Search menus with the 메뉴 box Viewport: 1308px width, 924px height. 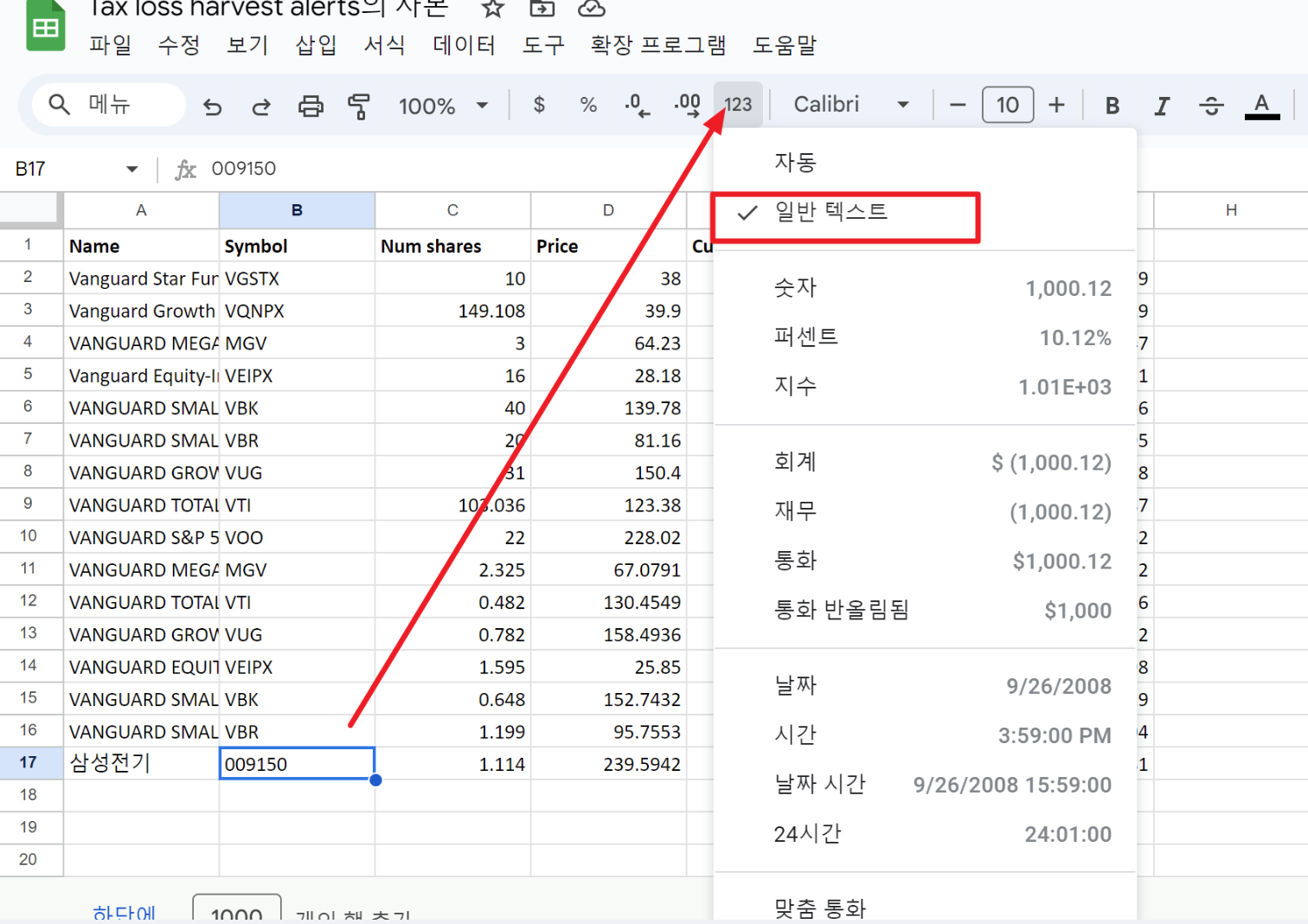click(x=109, y=105)
